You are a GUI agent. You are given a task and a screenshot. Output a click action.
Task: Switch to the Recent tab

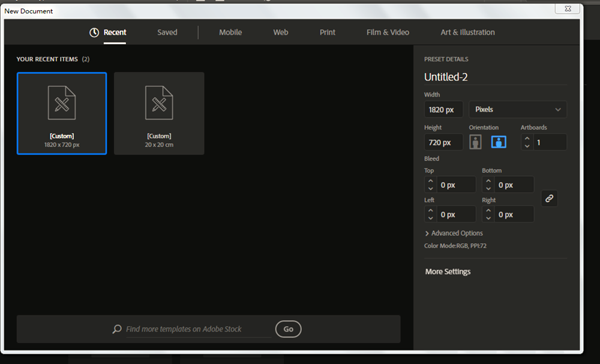[x=115, y=33]
